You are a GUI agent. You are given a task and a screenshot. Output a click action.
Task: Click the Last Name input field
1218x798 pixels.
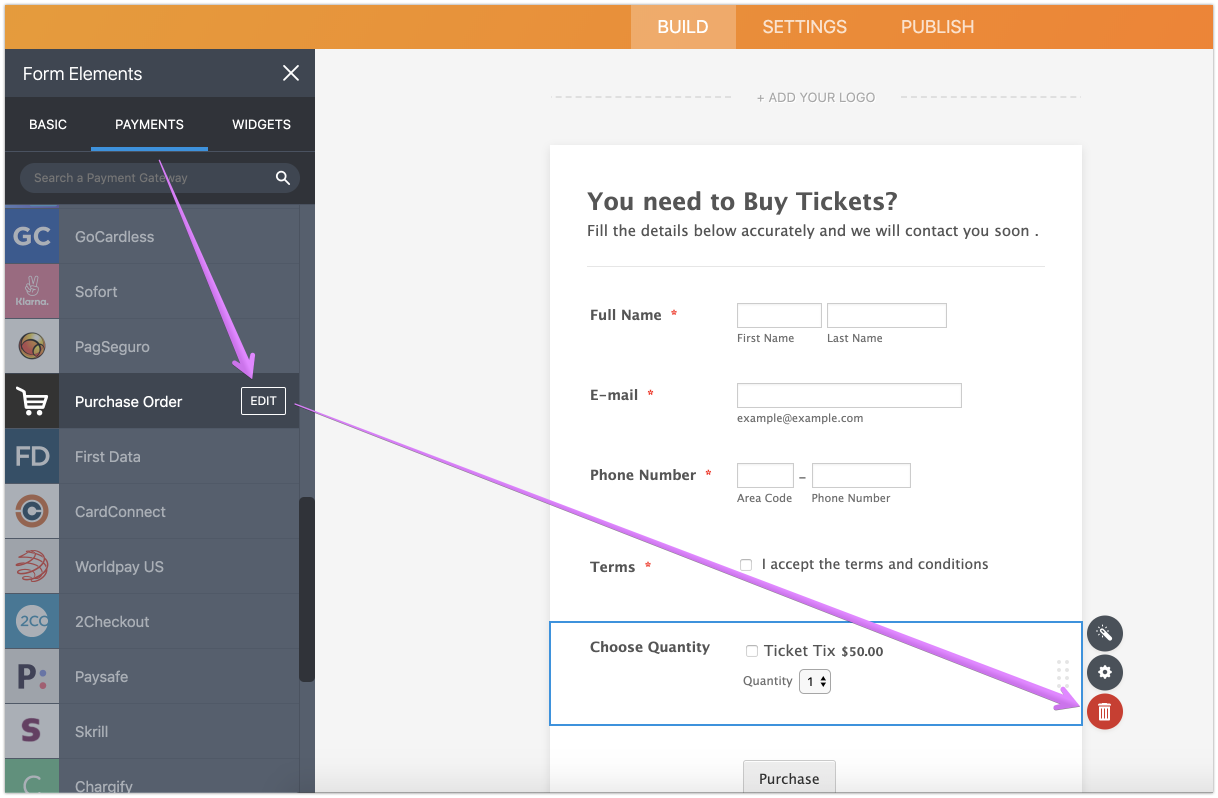coord(887,316)
